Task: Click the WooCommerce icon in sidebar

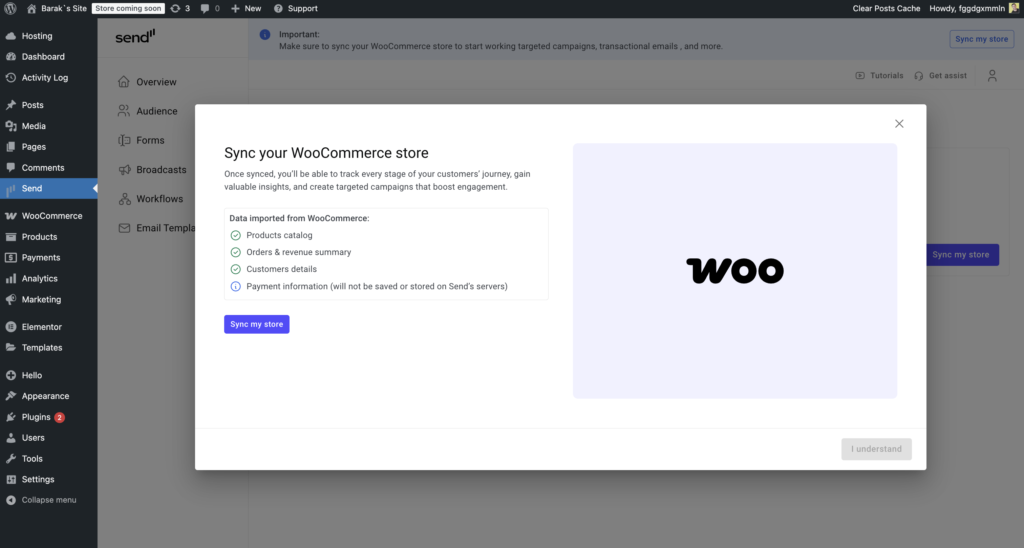Action: 11,216
